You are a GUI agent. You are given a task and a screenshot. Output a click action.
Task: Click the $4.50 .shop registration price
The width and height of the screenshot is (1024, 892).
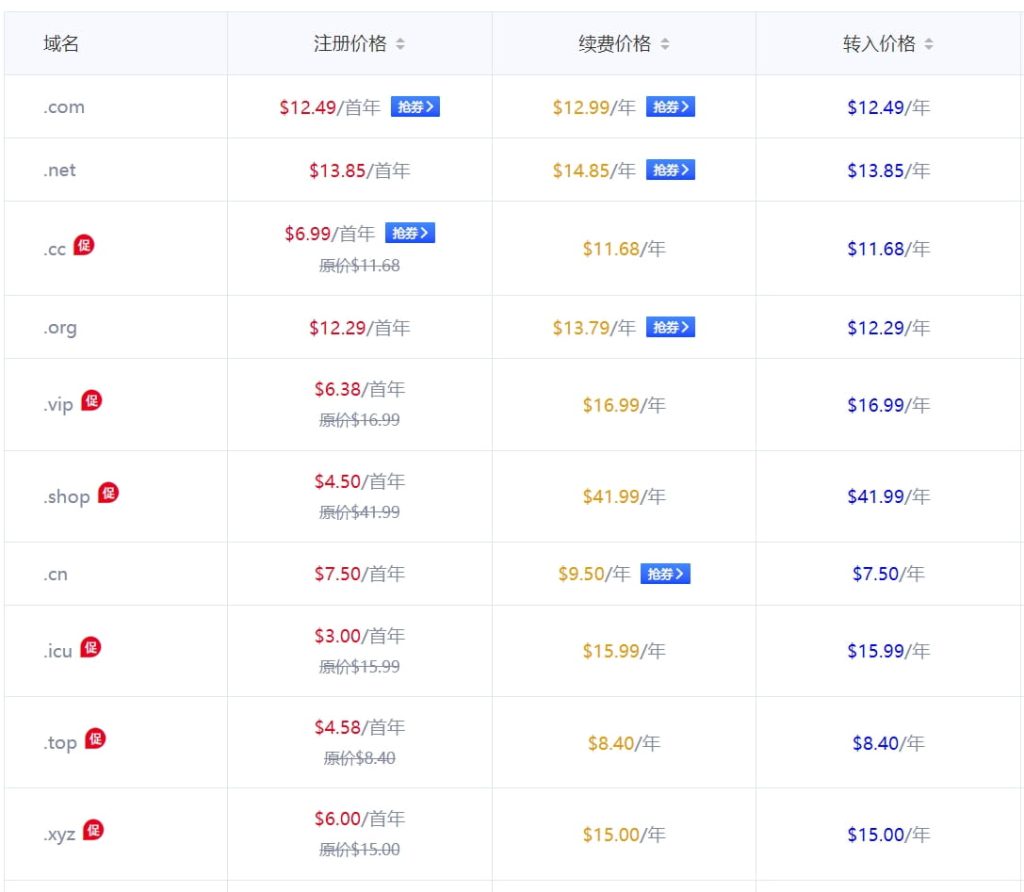[337, 481]
